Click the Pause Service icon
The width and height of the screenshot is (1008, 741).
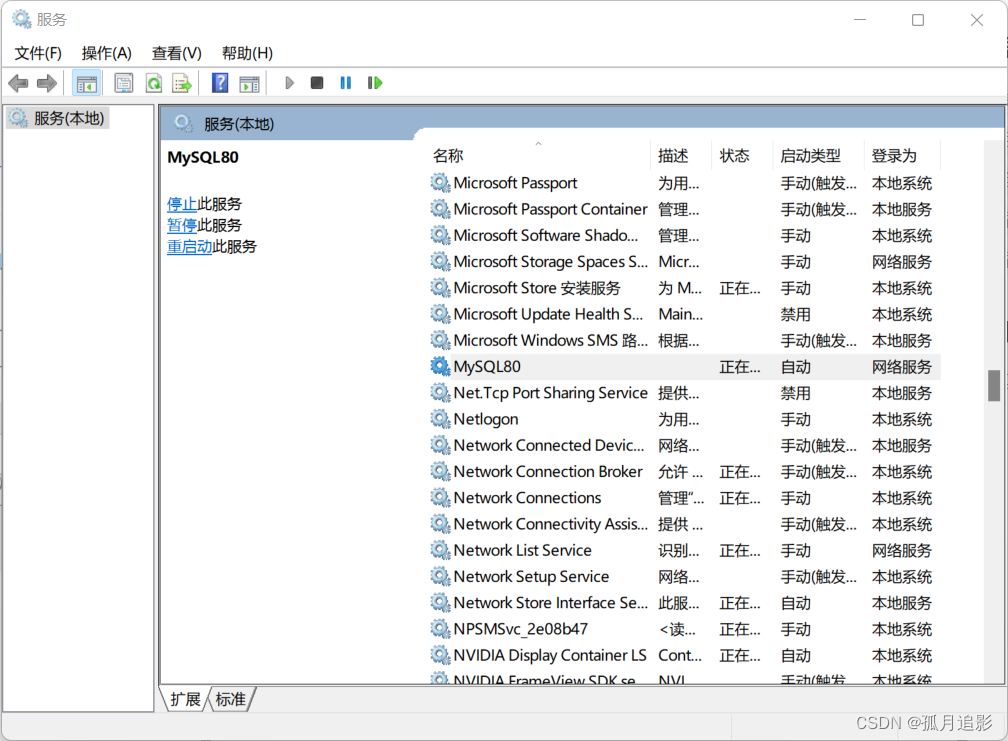(346, 83)
